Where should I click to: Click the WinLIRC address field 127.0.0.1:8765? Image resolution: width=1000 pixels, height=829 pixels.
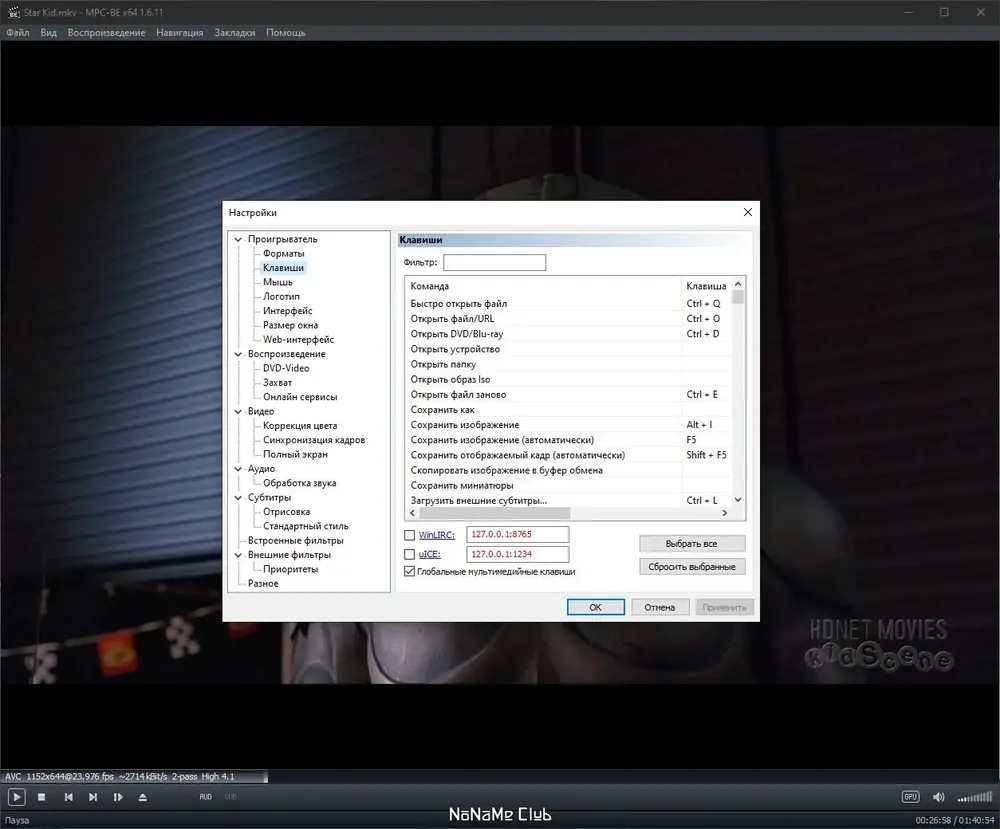517,534
